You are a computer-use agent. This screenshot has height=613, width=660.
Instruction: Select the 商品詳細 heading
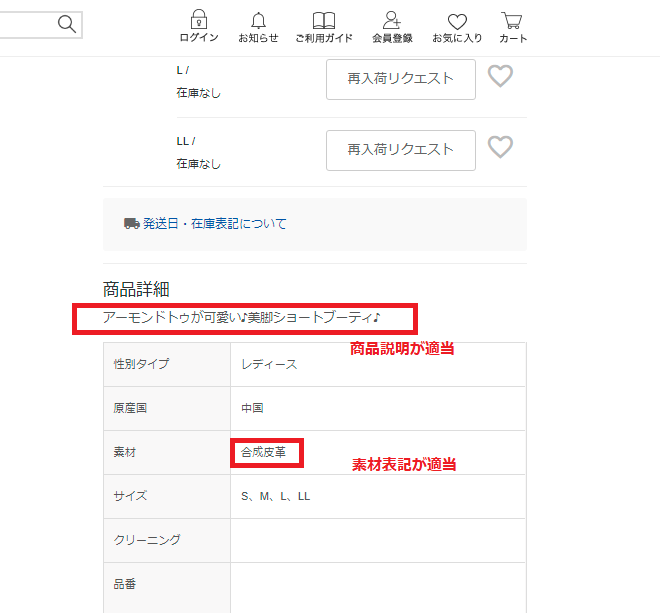(x=136, y=289)
